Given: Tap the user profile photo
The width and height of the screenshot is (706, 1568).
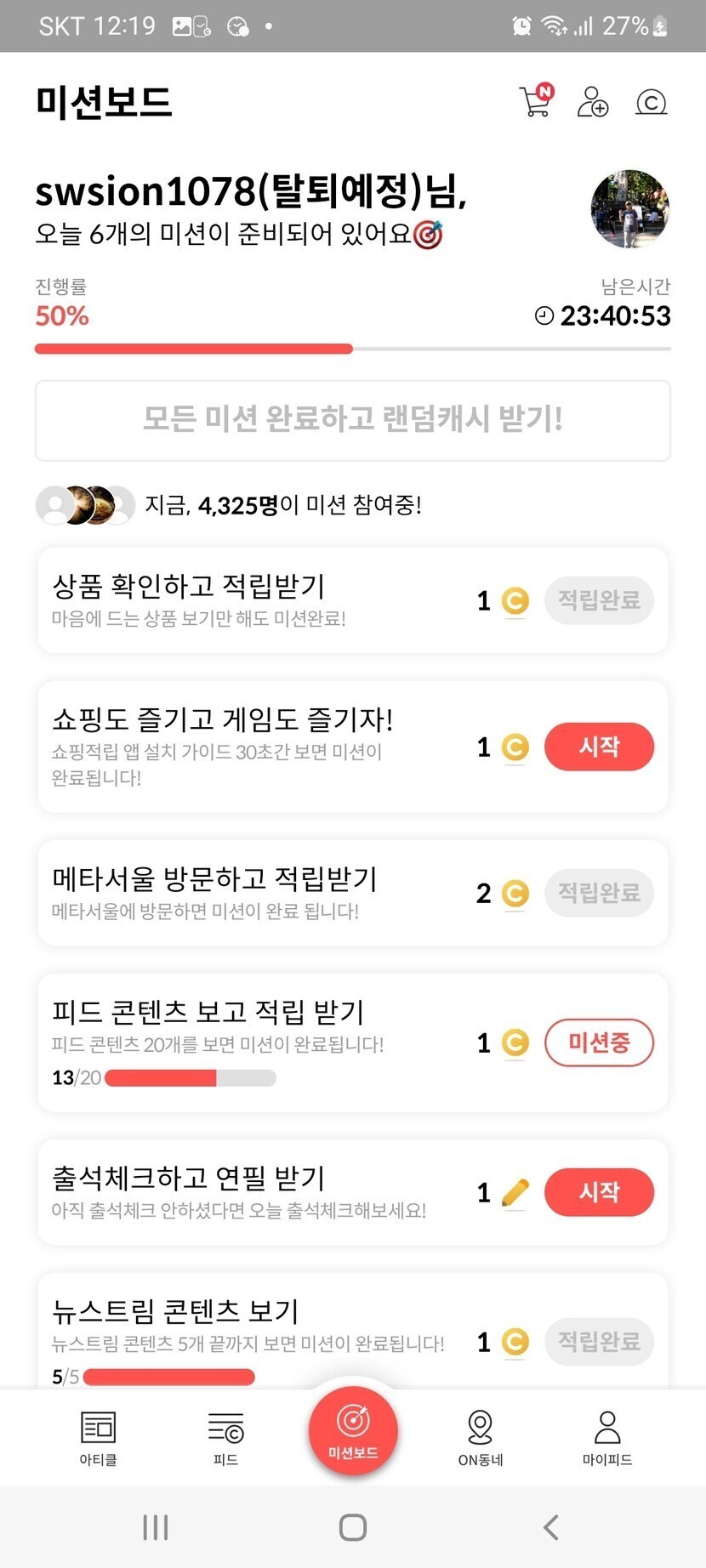Looking at the screenshot, I should pyautogui.click(x=629, y=208).
